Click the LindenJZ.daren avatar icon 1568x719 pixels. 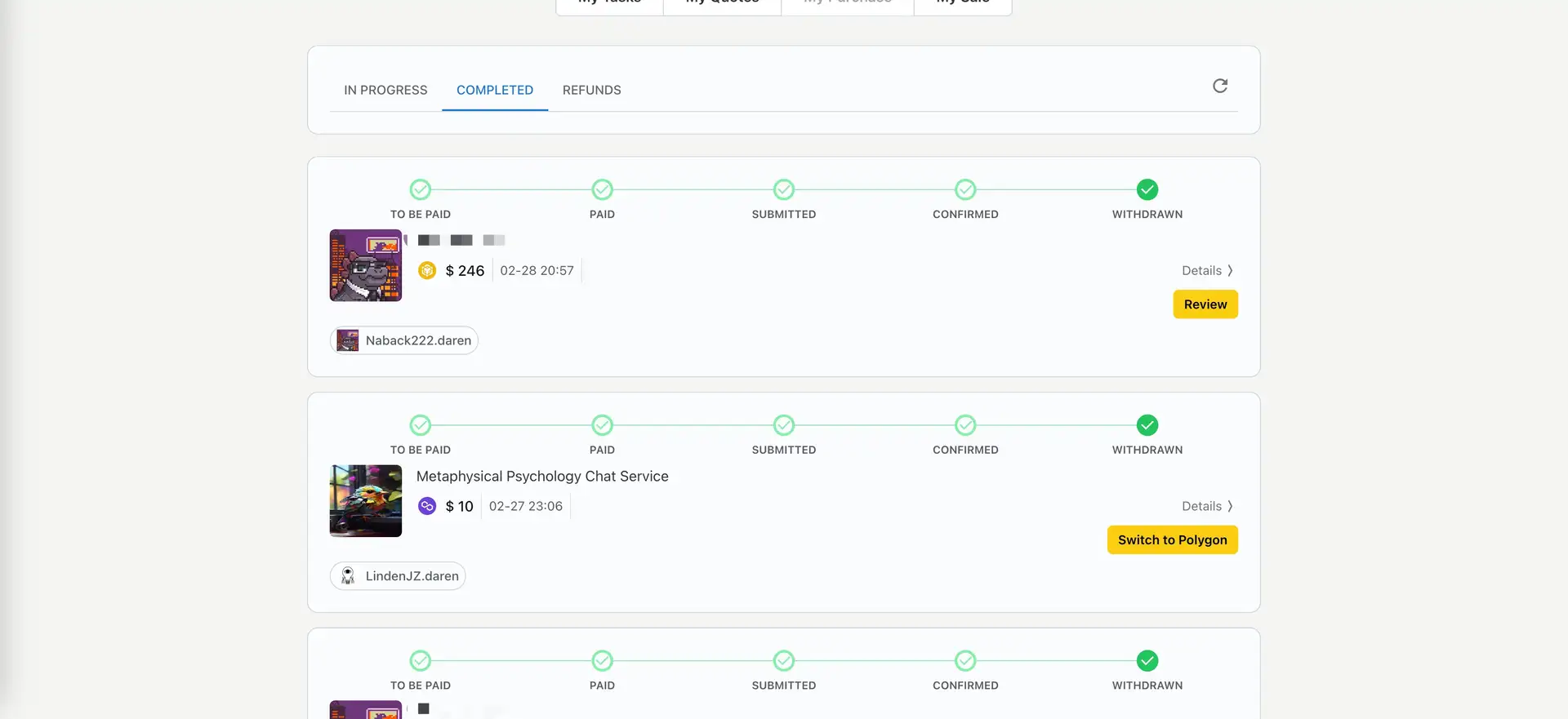point(348,576)
